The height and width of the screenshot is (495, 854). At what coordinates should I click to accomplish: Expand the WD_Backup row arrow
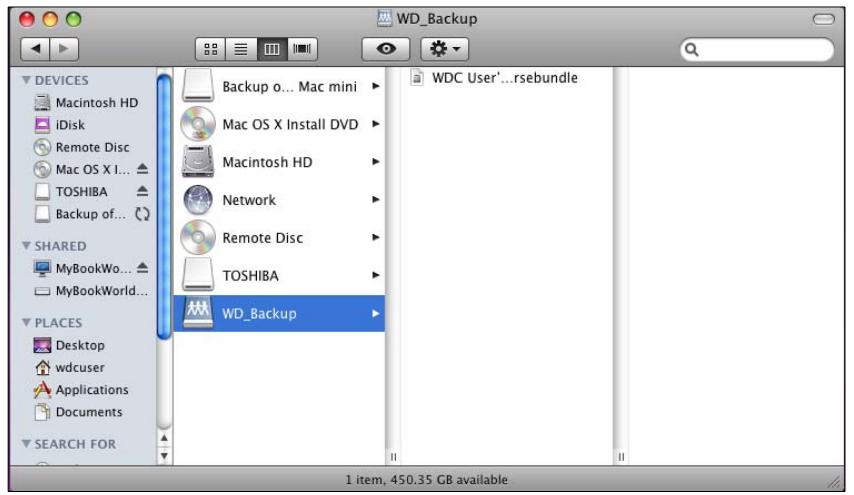[x=375, y=313]
